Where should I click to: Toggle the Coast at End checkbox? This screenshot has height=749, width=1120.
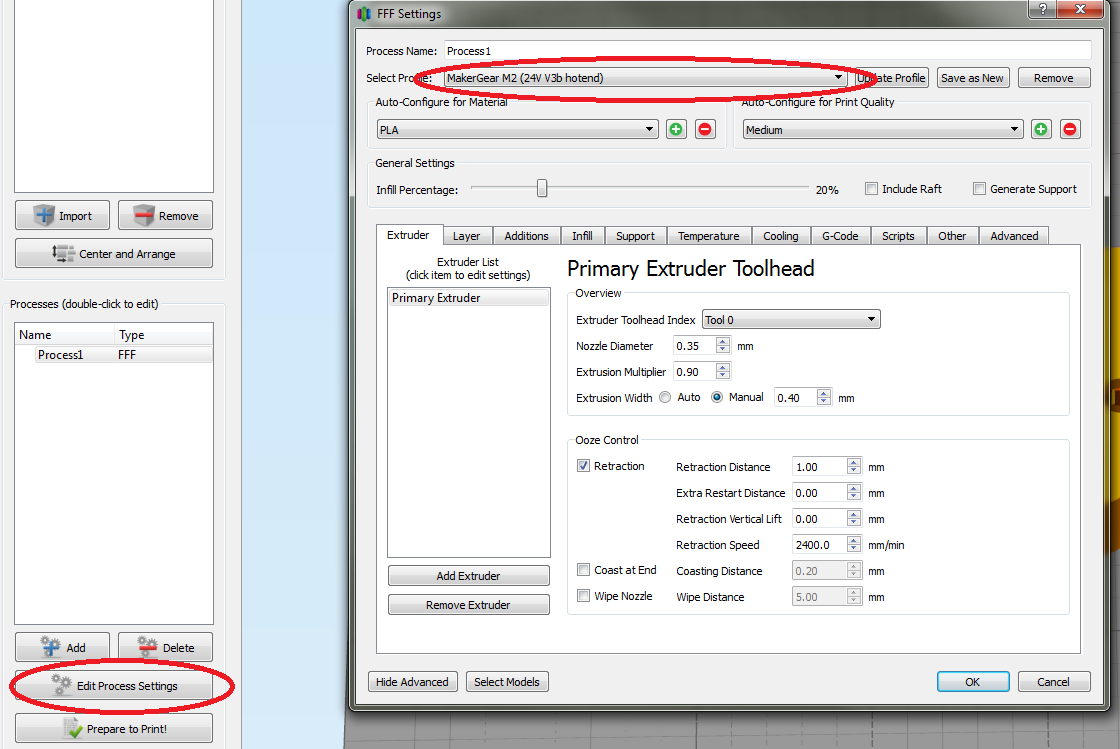(583, 570)
